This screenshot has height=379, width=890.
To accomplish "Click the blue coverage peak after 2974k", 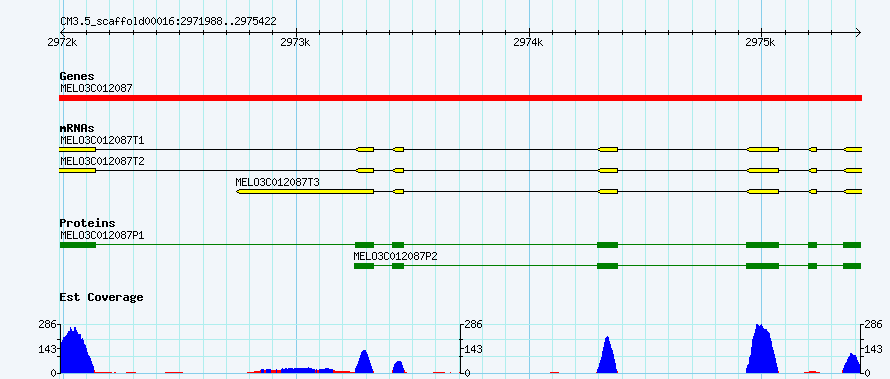I will (x=607, y=355).
